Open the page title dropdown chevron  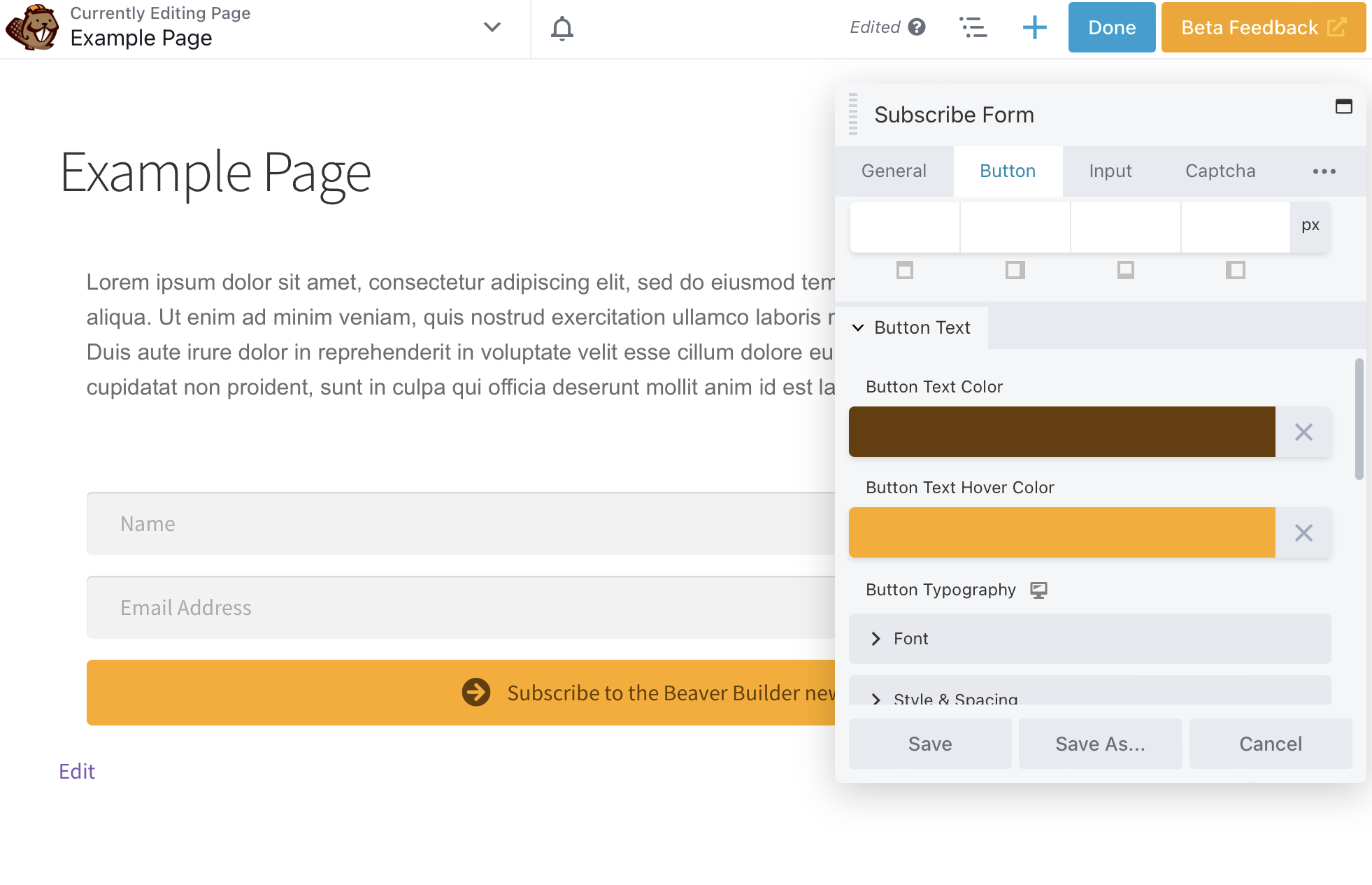(492, 27)
